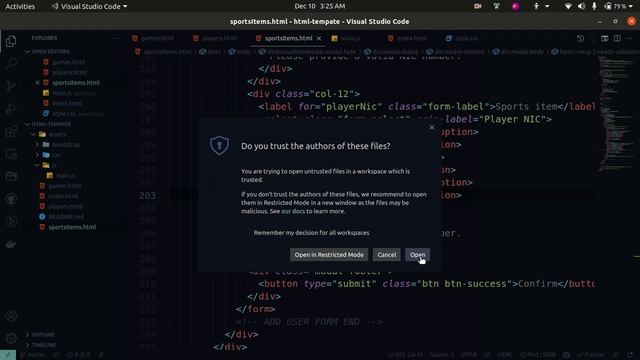640x360 pixels.
Task: Open main.js under the js folder
Action: pyautogui.click(x=65, y=176)
